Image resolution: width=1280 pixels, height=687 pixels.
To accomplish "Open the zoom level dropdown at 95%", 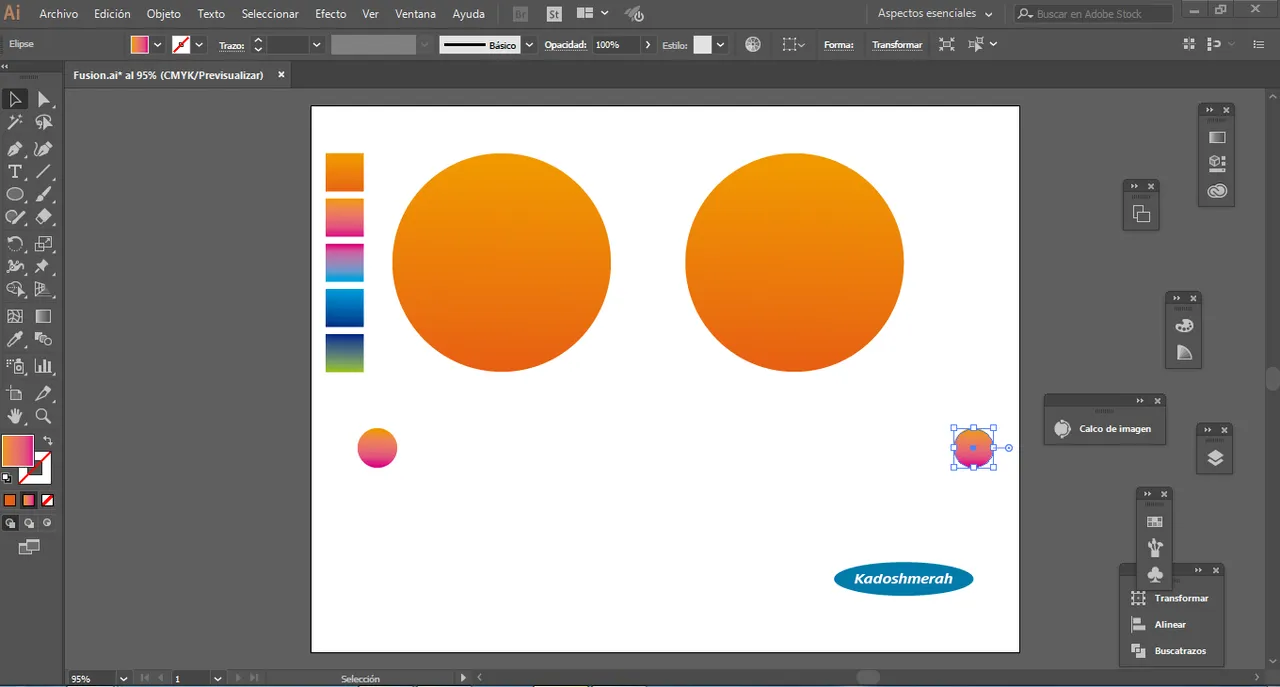I will click(123, 679).
